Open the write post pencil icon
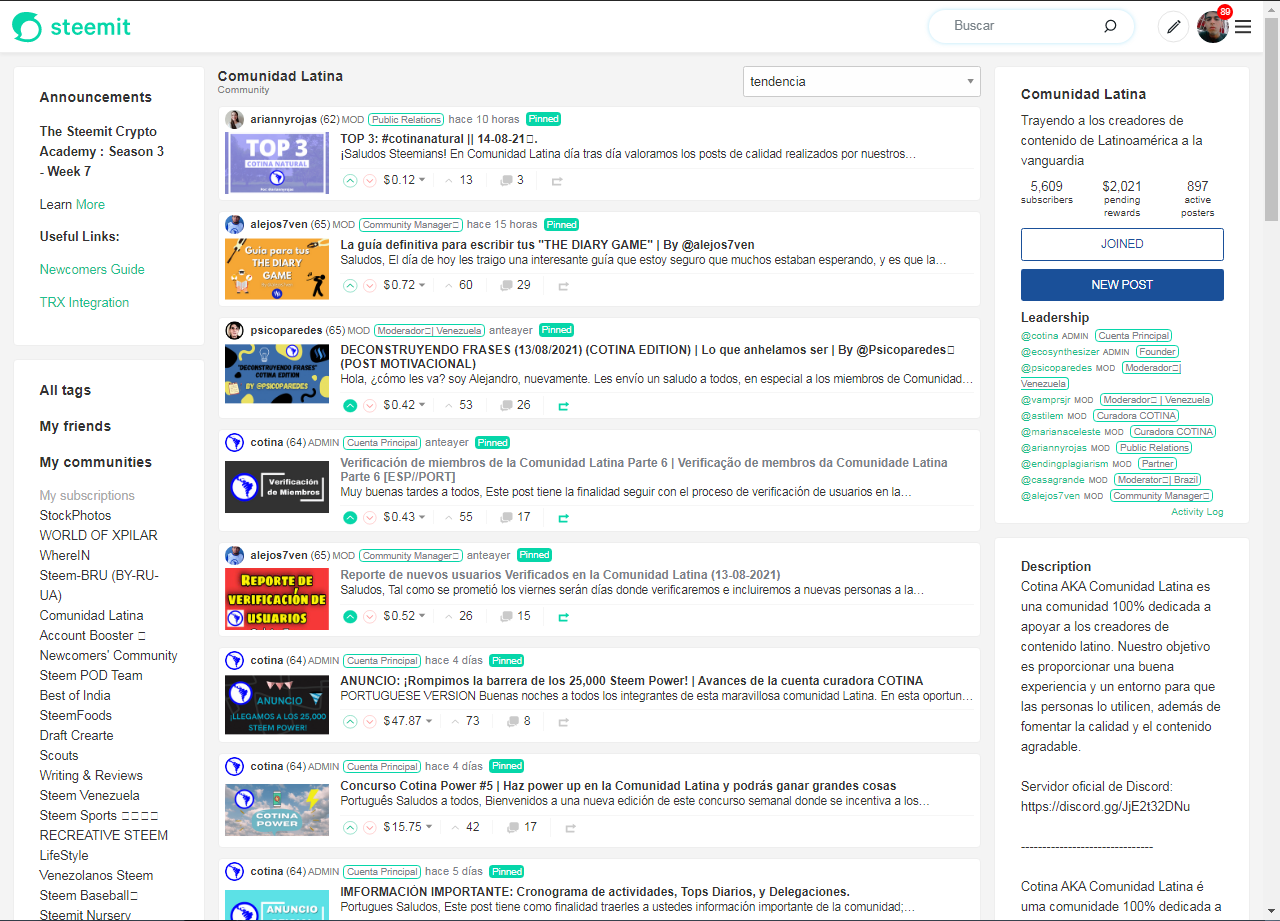Image resolution: width=1280 pixels, height=921 pixels. coord(1173,26)
